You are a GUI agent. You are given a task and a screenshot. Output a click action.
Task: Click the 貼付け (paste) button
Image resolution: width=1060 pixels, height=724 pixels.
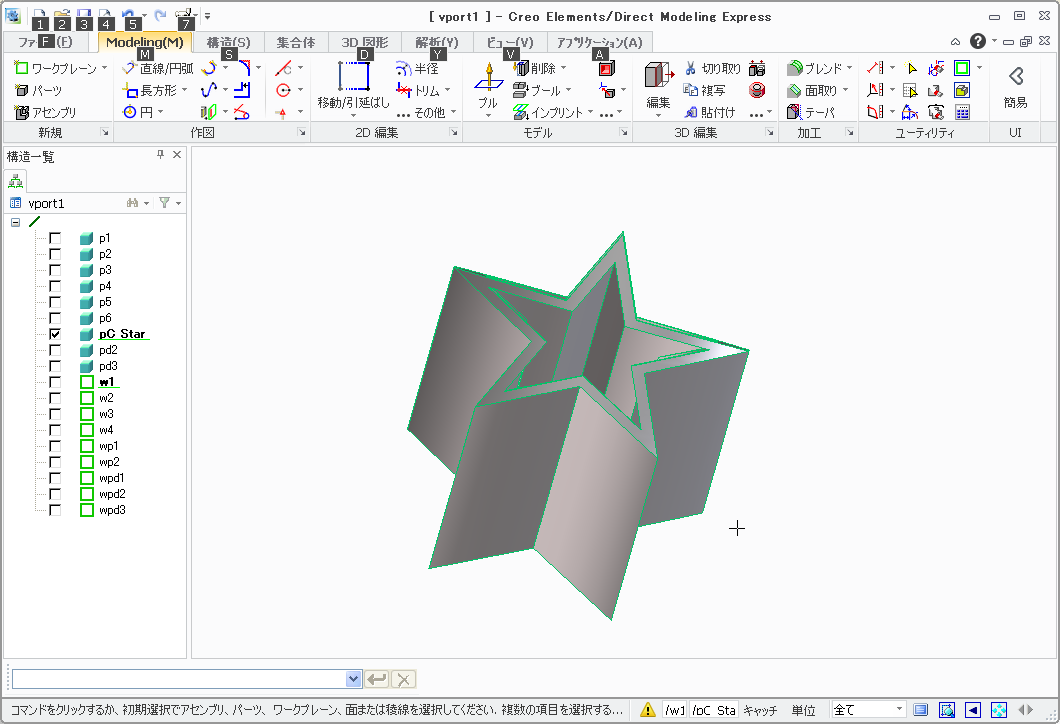click(709, 113)
